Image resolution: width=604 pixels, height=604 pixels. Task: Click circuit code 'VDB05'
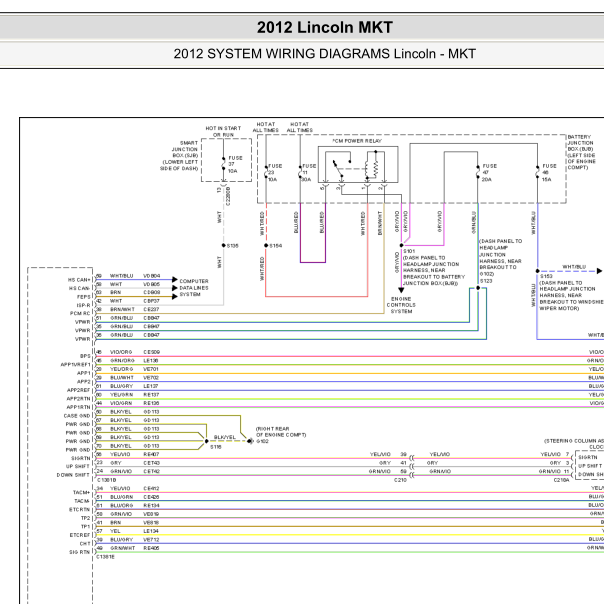coord(152,284)
